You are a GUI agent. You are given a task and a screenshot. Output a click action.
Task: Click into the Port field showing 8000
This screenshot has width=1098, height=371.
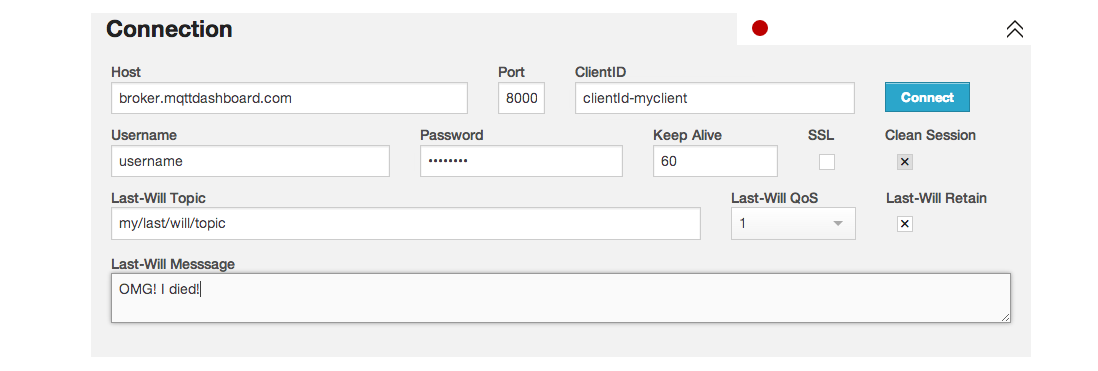click(x=522, y=98)
